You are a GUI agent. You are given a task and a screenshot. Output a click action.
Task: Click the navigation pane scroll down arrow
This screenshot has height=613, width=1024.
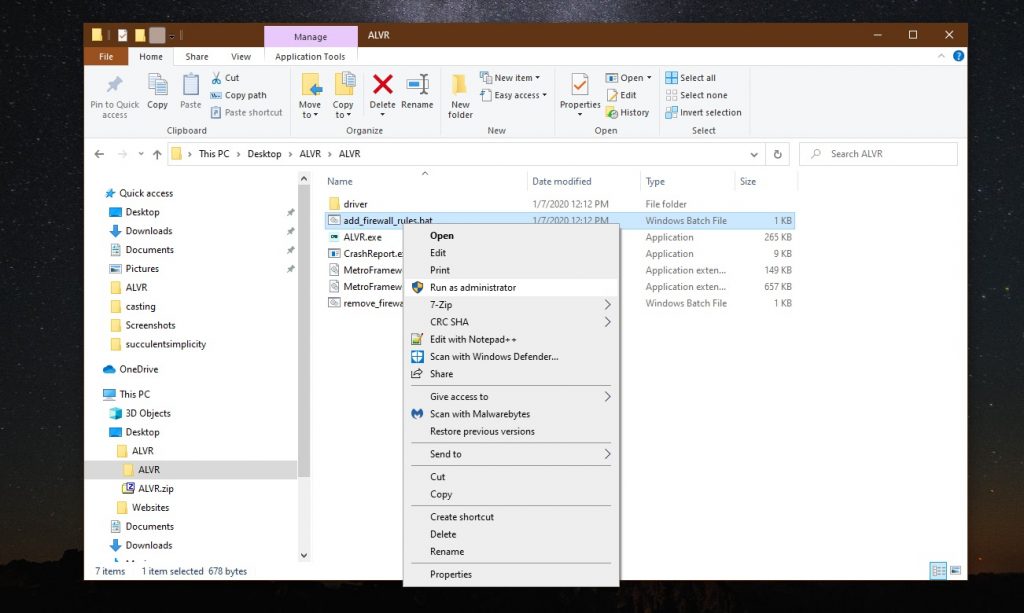(x=304, y=556)
